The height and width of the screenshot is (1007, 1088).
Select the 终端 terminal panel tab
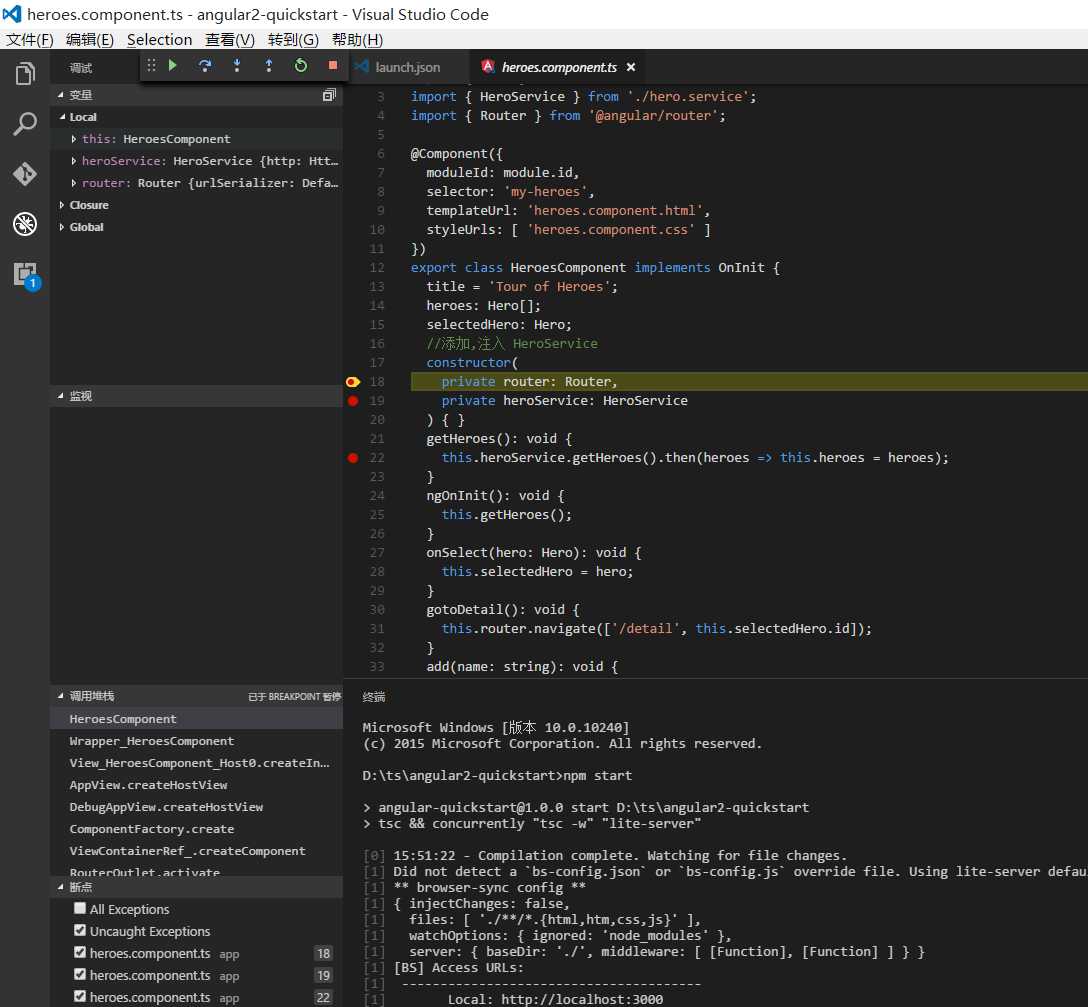374,697
